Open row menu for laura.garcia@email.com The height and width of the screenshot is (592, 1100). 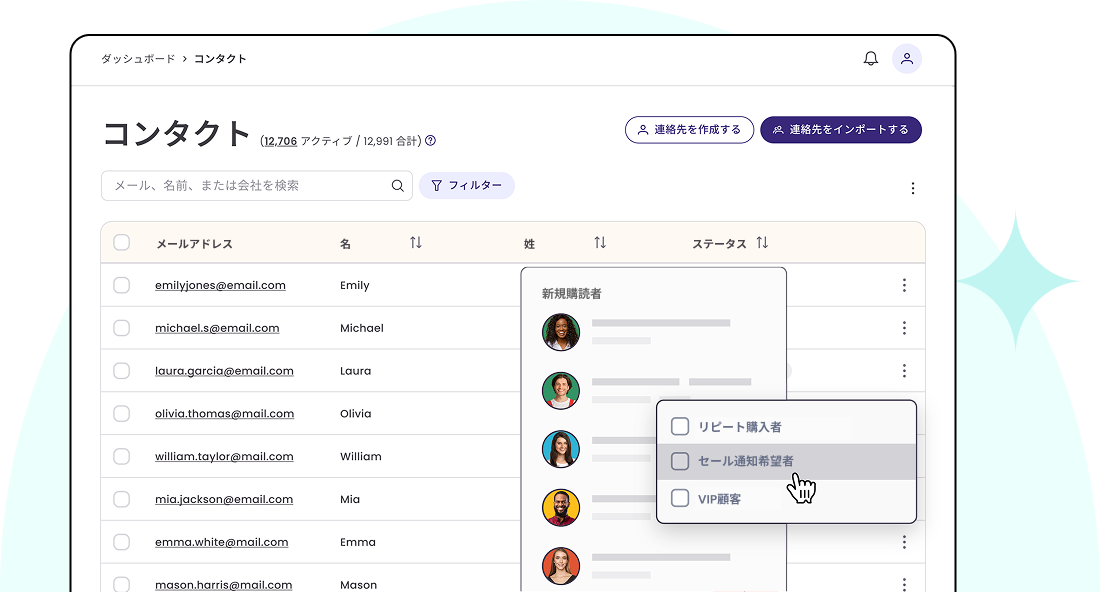click(904, 370)
